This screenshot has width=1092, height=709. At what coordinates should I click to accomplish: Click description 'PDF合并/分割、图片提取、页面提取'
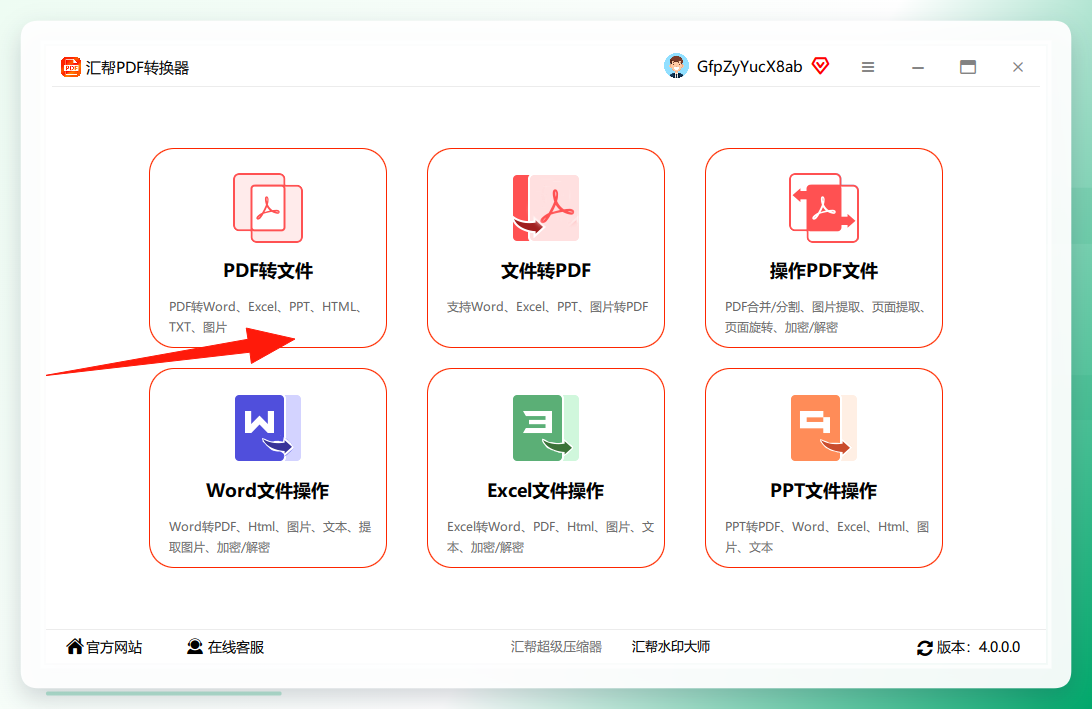pyautogui.click(x=825, y=306)
